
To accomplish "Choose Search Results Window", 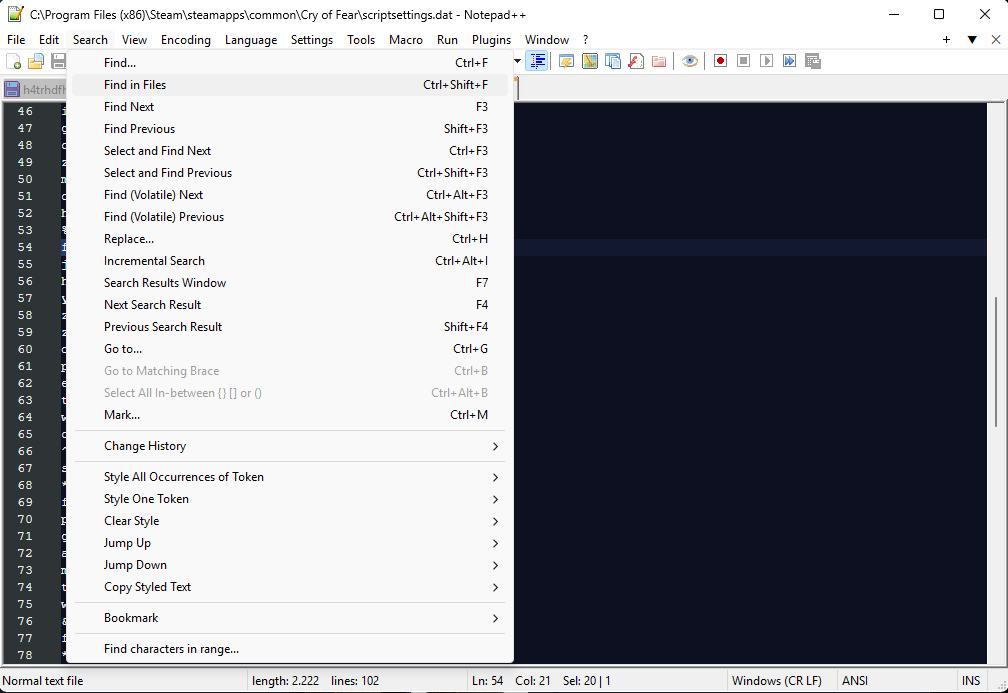I will (290, 283).
